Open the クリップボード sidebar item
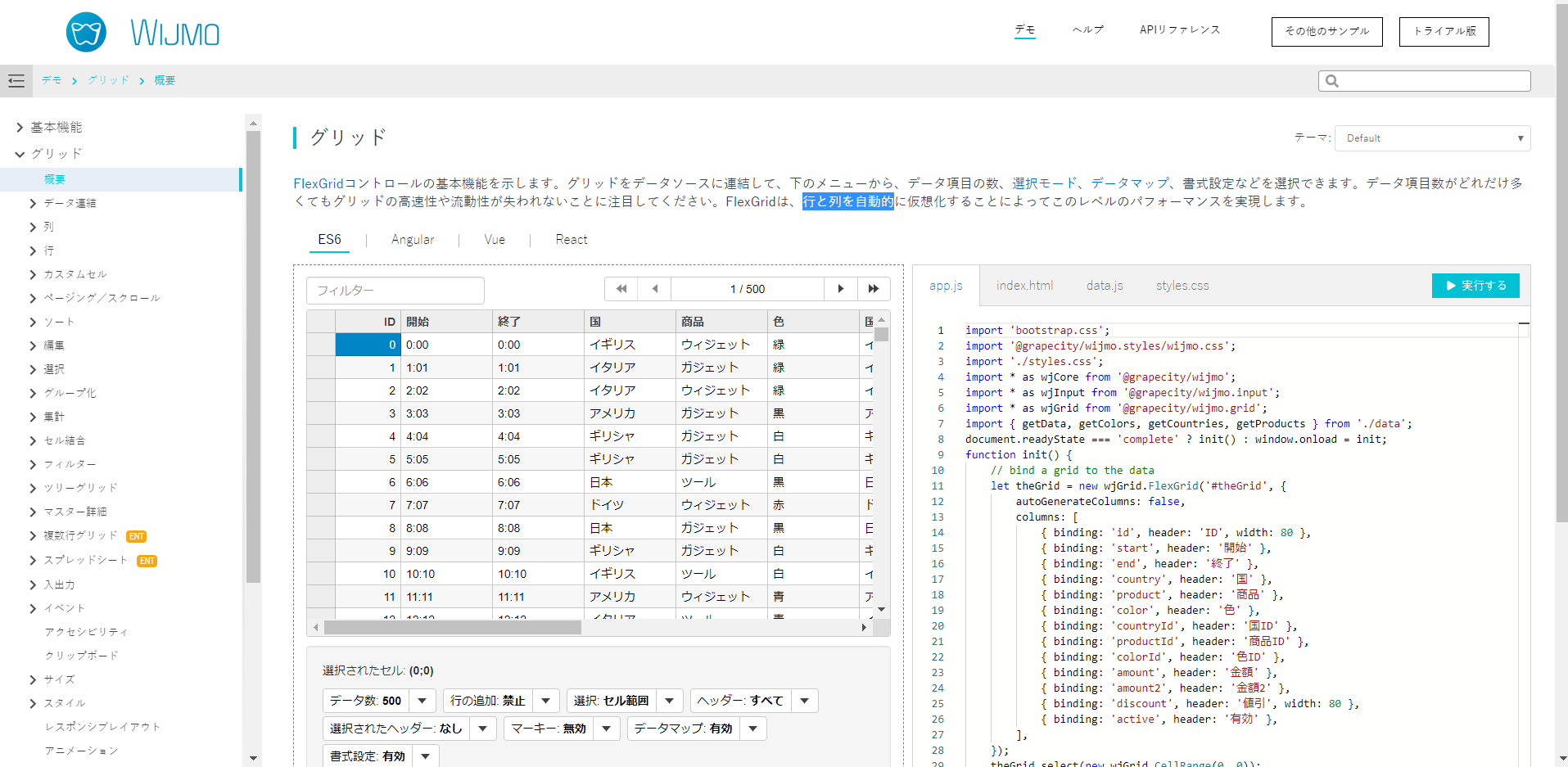The height and width of the screenshot is (767, 1568). point(81,656)
